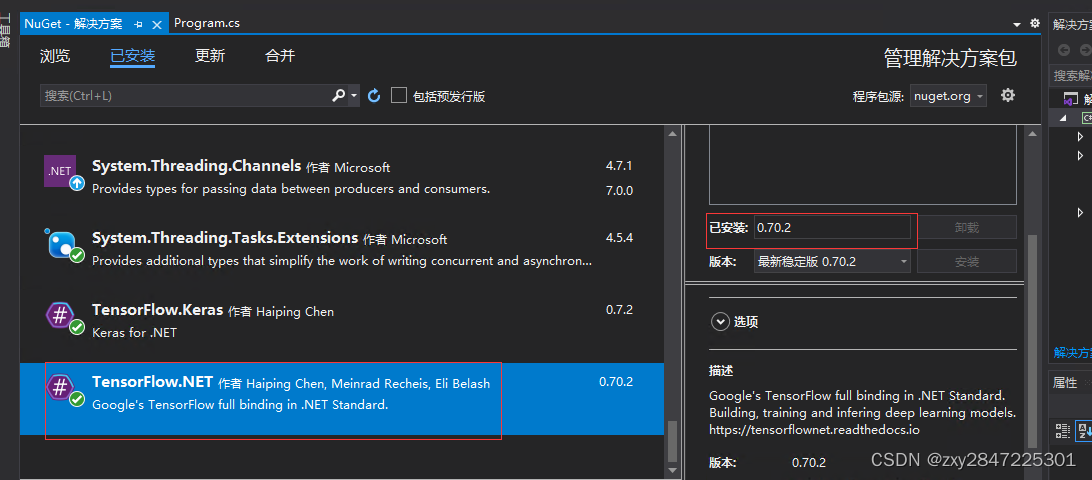
Task: Select the TensorFlow.Keras package name
Action: 157,309
